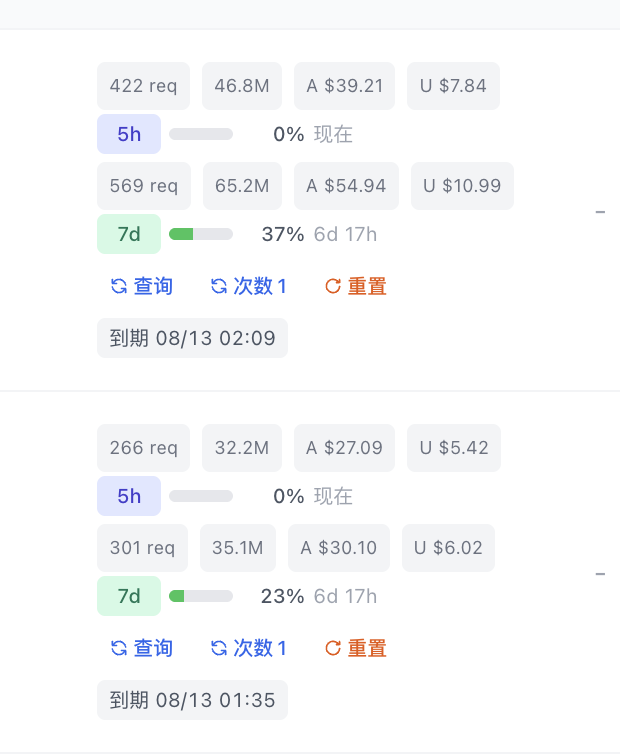Click the 次数 1 sync icon in first card
Image resolution: width=620 pixels, height=756 pixels.
tap(219, 286)
